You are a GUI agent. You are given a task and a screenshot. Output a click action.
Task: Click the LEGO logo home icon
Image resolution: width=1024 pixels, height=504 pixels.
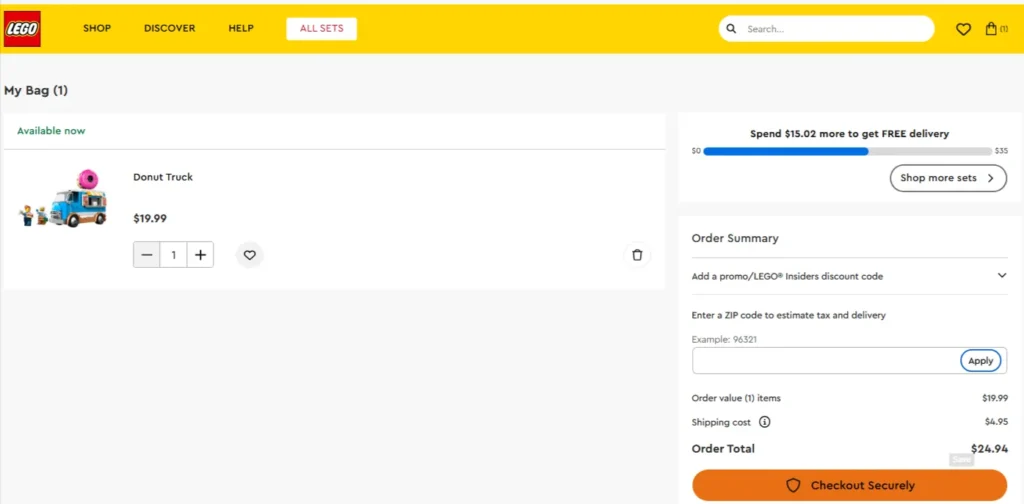22,29
